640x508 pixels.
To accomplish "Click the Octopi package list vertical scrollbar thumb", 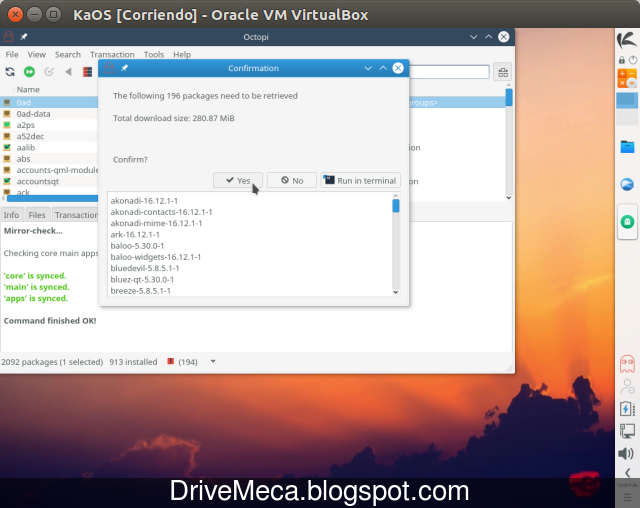I will click(x=509, y=97).
